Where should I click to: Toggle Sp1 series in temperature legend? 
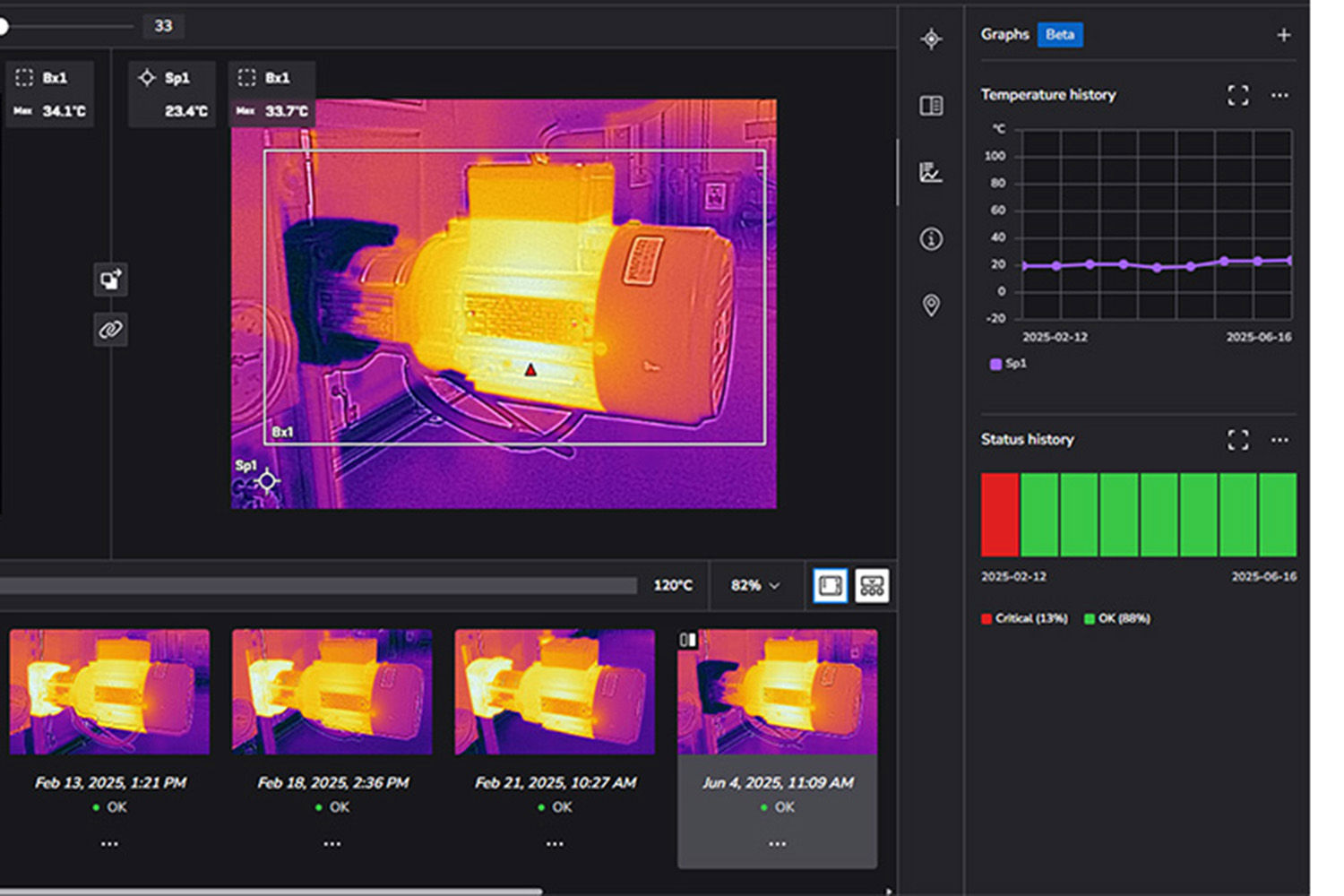pyautogui.click(x=1008, y=364)
